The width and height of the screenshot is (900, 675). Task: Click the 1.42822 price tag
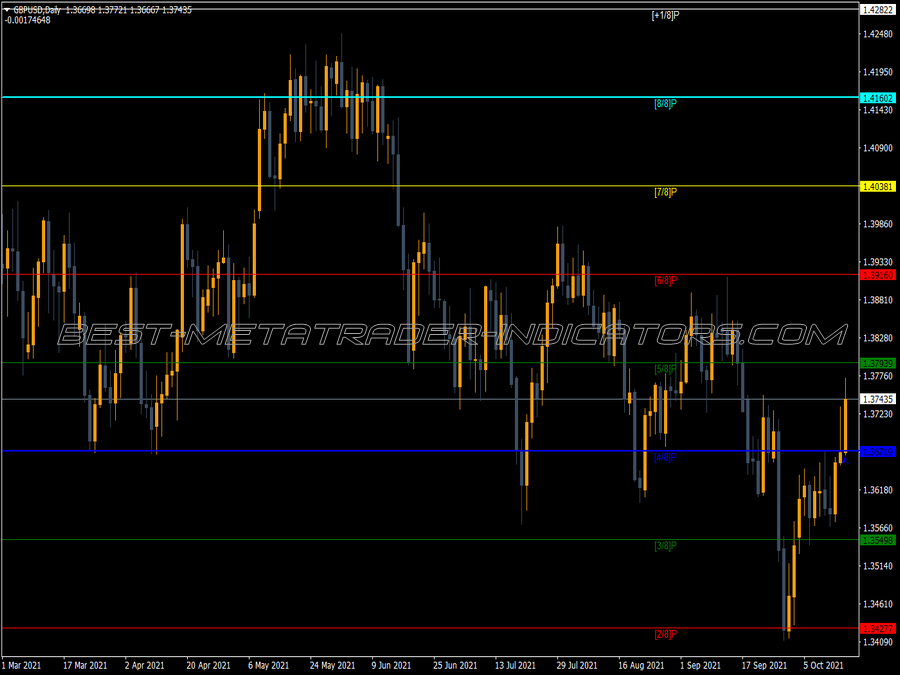[878, 10]
